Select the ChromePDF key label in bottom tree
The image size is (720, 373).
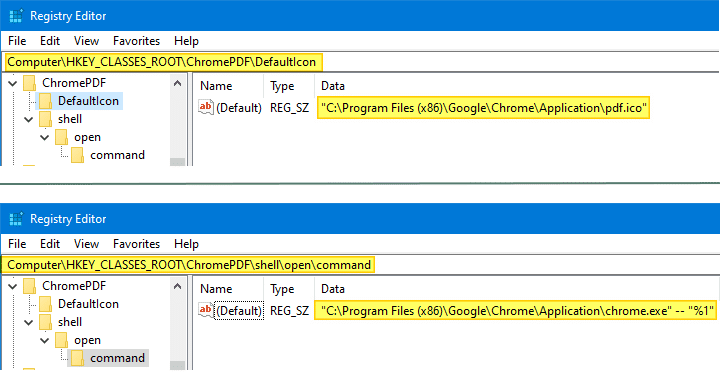(x=74, y=286)
